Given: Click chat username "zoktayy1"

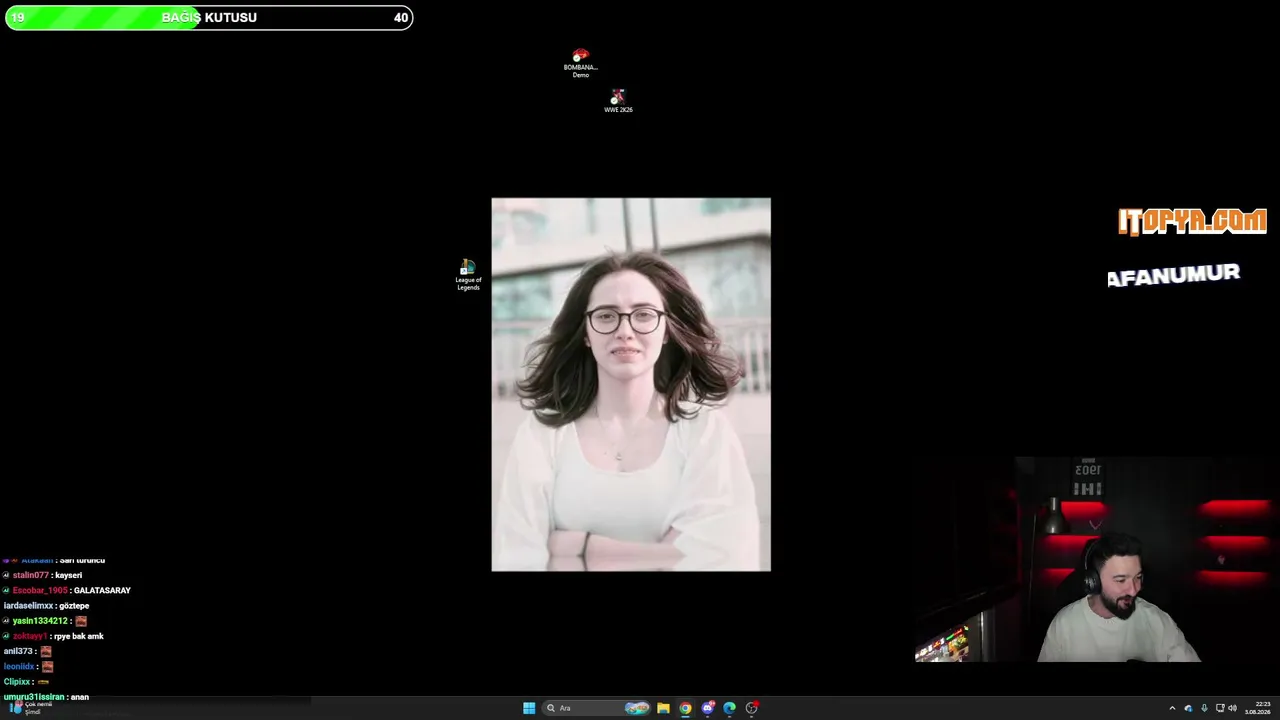Looking at the screenshot, I should [x=30, y=636].
